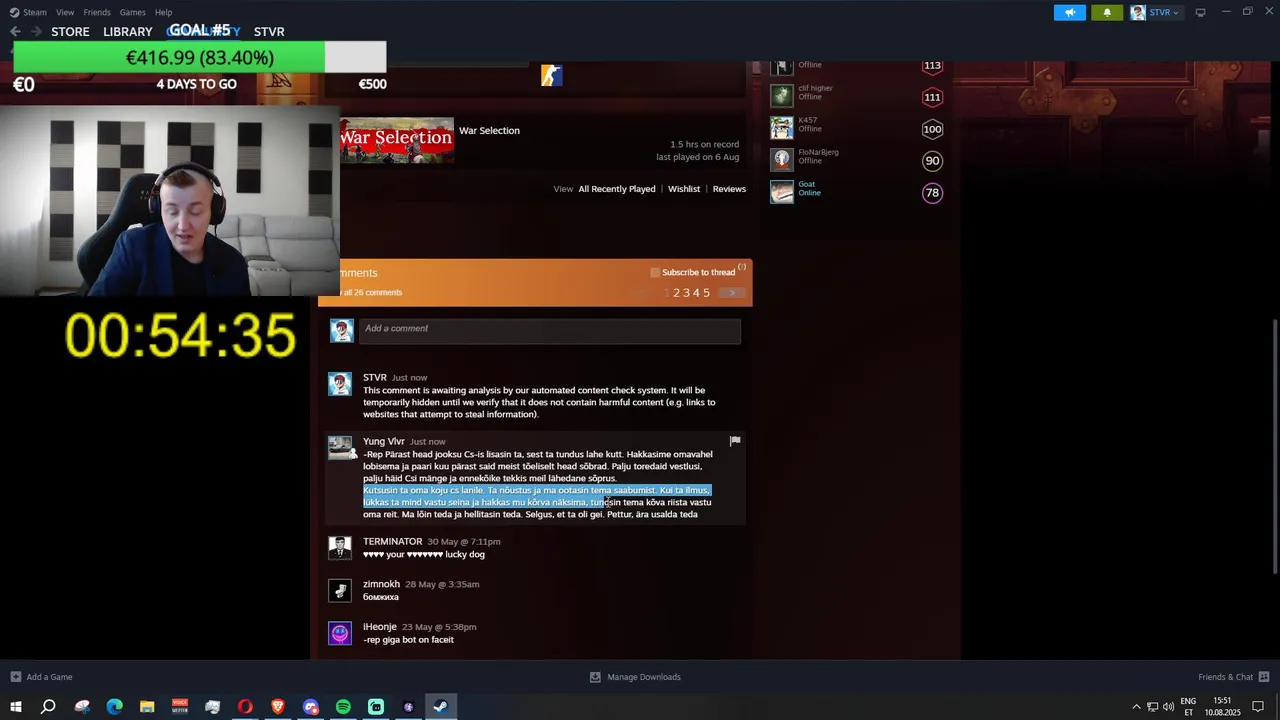Open zimnokh's commenter avatar
This screenshot has height=720, width=1280.
pos(340,590)
